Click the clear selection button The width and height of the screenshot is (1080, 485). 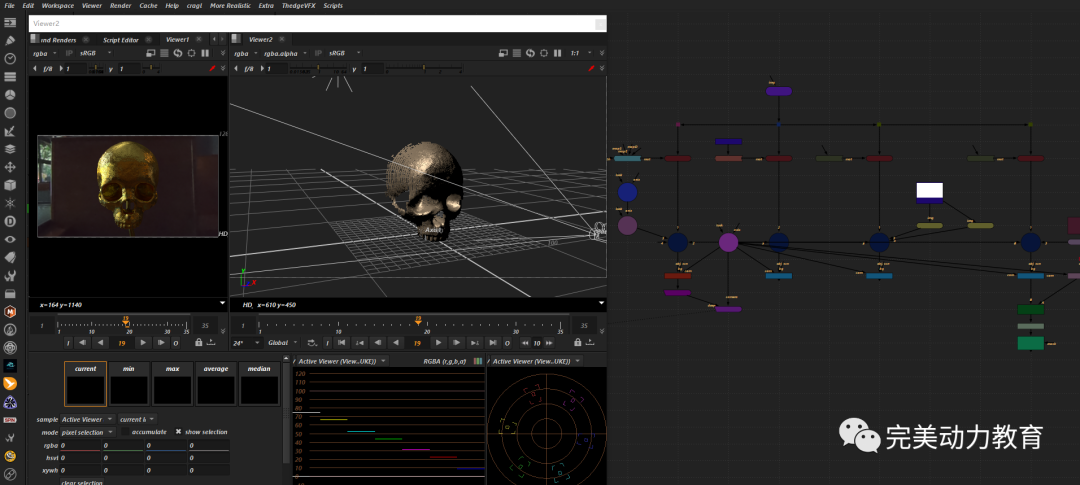84,482
